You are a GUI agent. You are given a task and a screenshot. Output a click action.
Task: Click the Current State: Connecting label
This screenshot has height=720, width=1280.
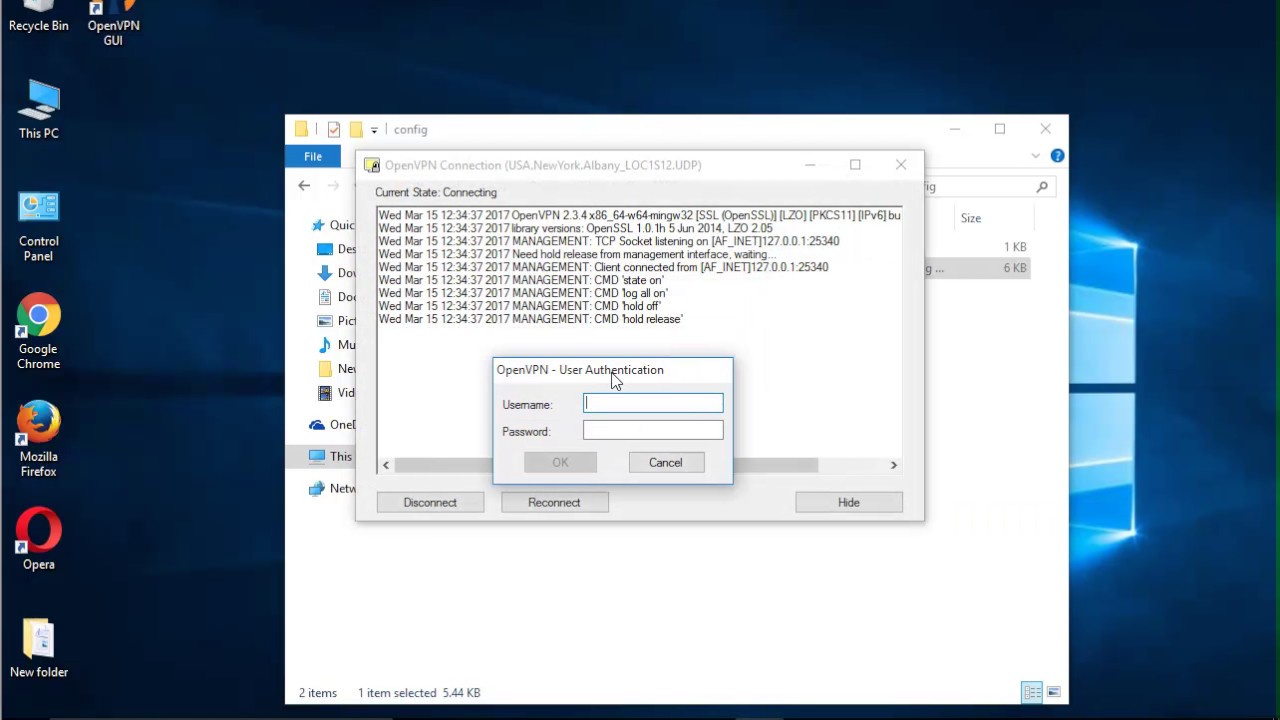coord(436,192)
